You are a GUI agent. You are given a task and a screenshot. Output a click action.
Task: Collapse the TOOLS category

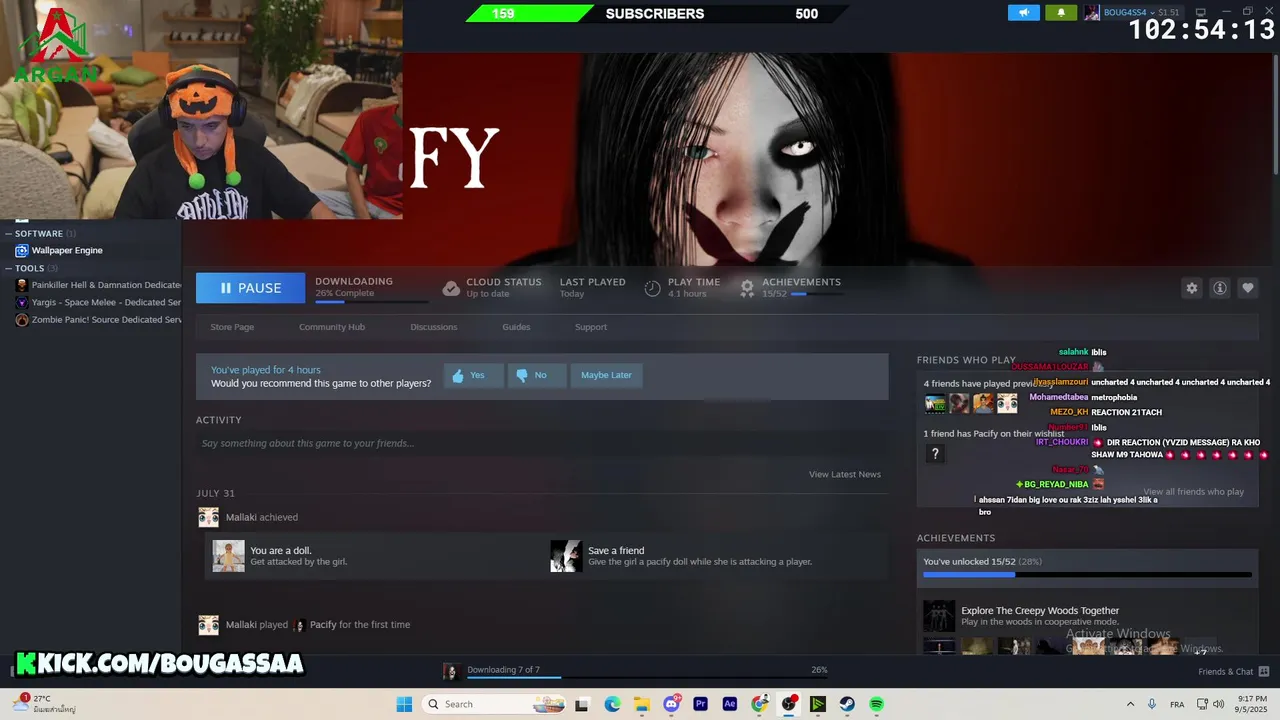coord(9,268)
